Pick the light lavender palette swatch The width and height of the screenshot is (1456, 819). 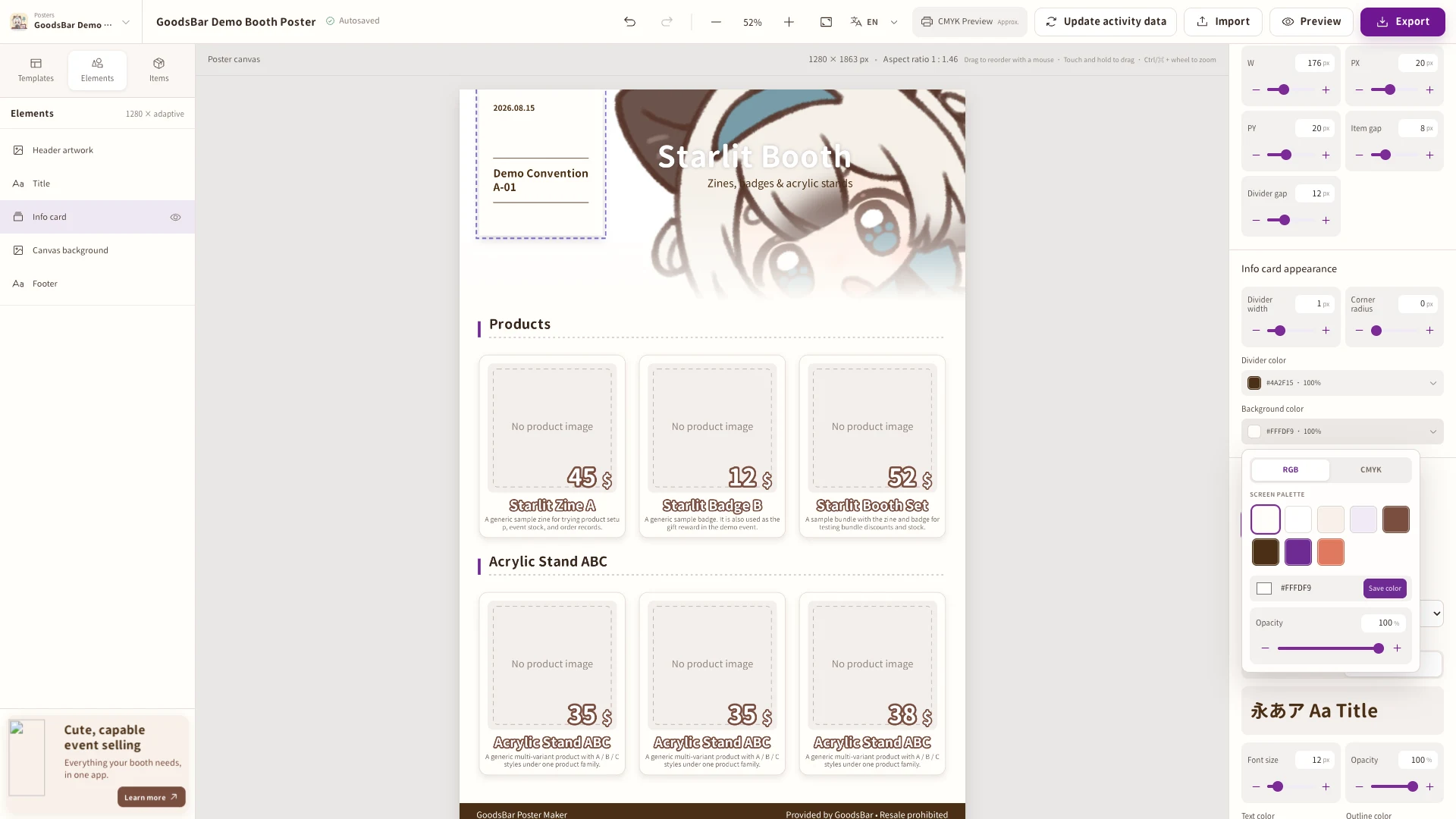click(x=1363, y=519)
